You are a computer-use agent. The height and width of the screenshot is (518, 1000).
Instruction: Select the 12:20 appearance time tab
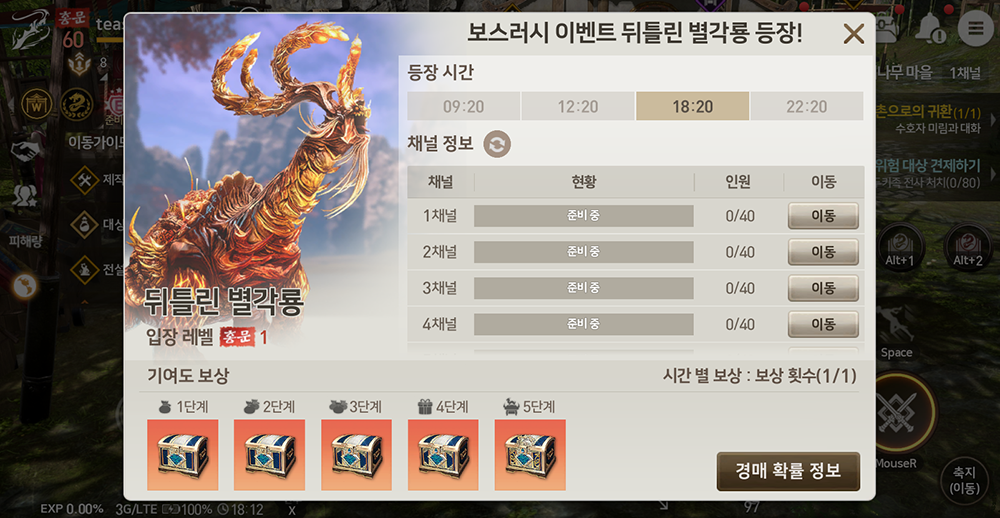pos(578,106)
